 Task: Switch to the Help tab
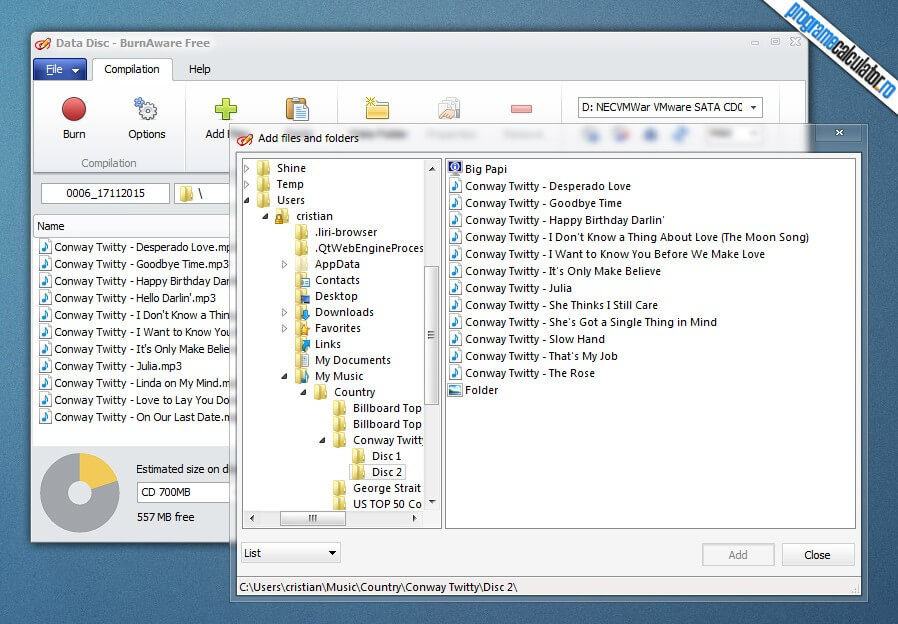tap(200, 70)
